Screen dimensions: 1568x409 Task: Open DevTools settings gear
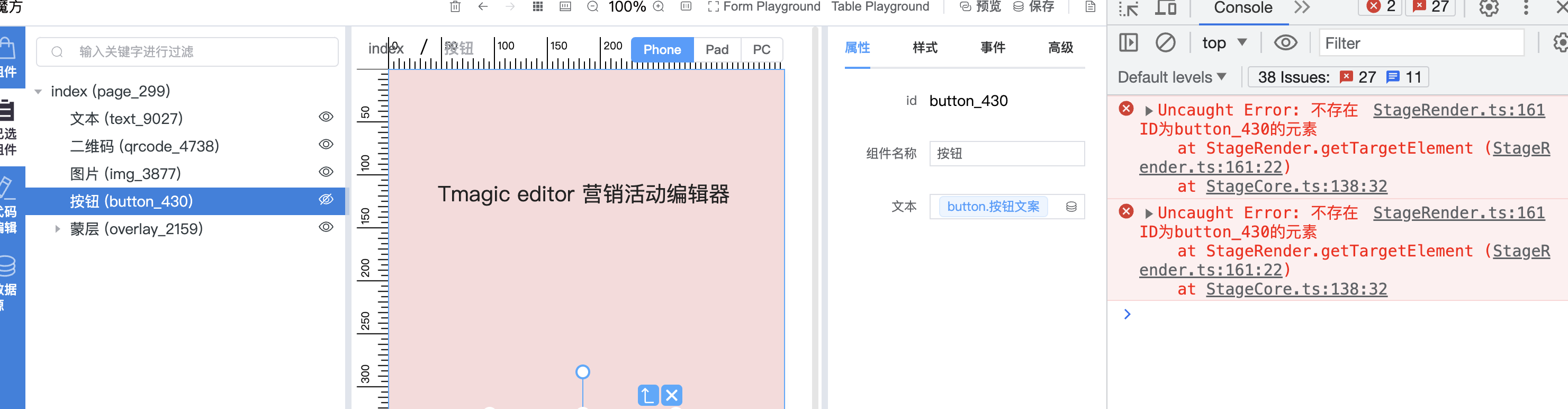click(1489, 8)
